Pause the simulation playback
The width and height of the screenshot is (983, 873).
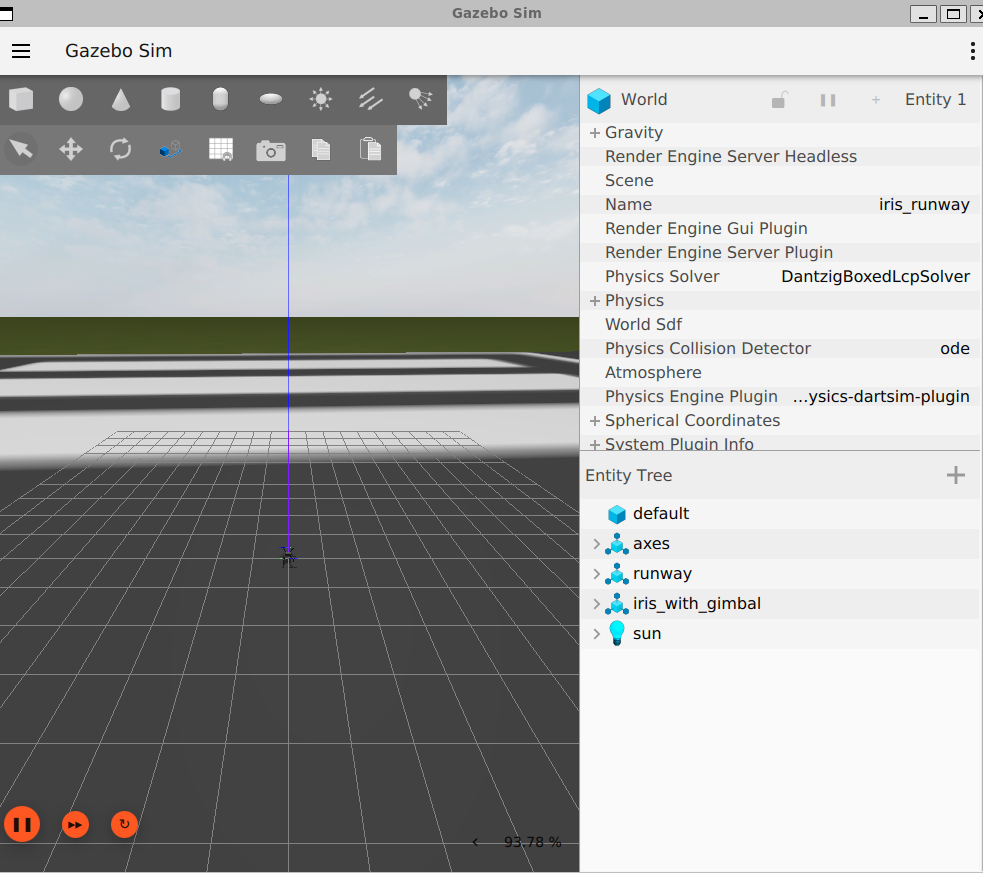[22, 825]
